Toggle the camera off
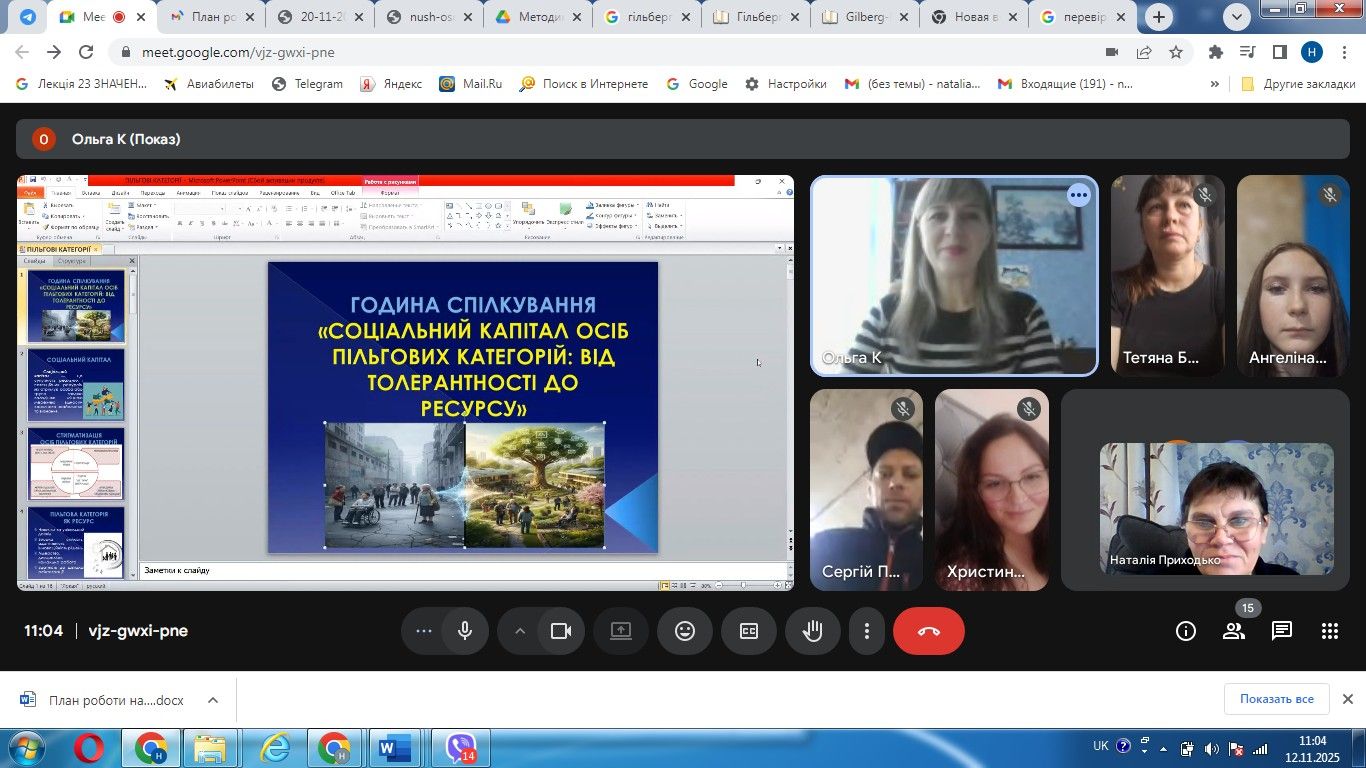 (560, 631)
